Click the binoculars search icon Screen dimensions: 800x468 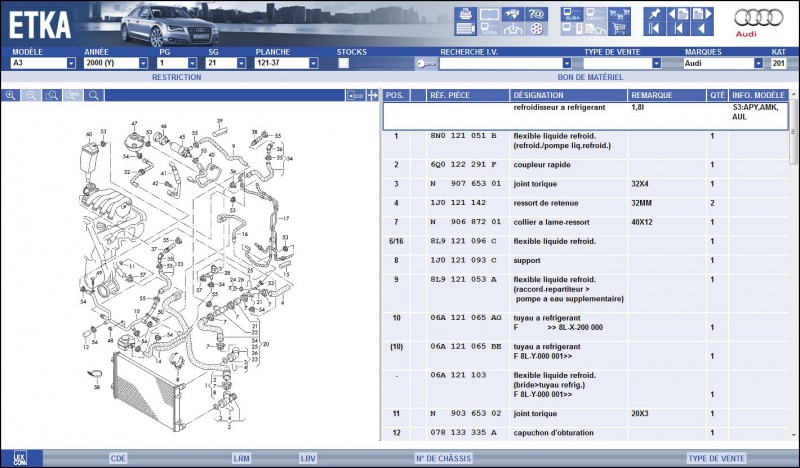pyautogui.click(x=512, y=14)
